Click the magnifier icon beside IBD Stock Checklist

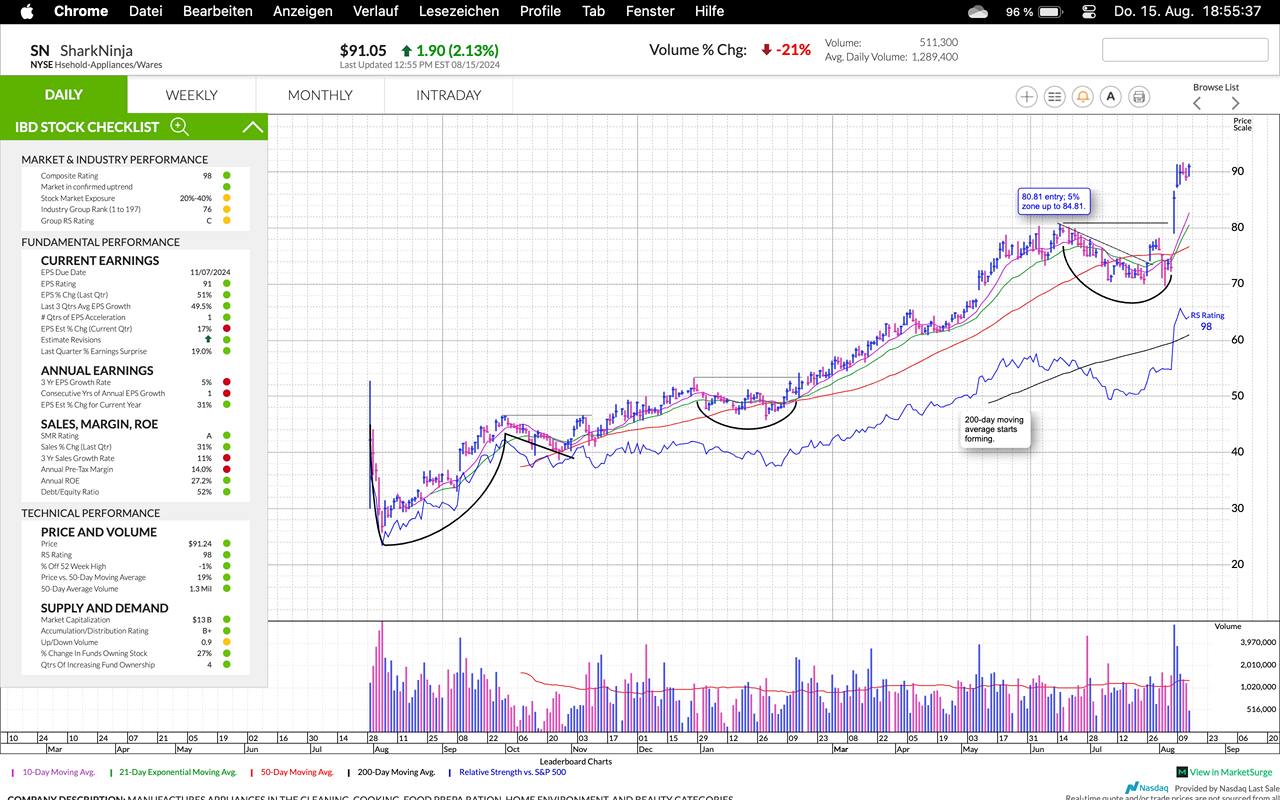coord(179,126)
